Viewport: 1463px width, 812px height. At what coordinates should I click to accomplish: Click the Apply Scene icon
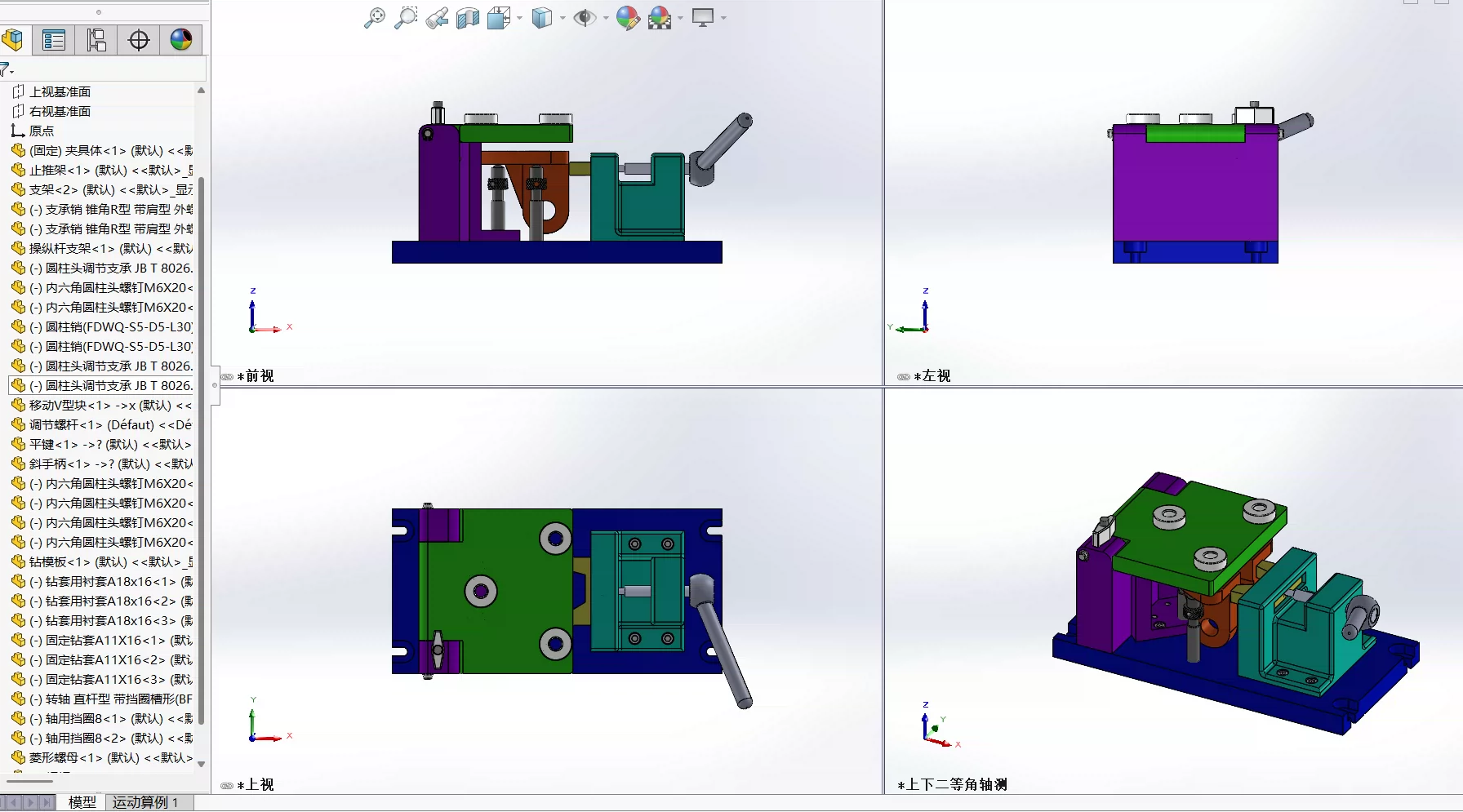[660, 18]
